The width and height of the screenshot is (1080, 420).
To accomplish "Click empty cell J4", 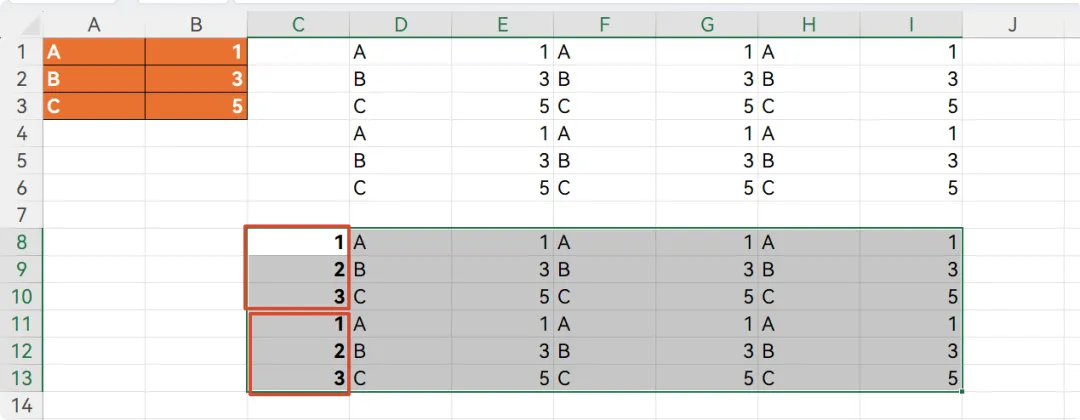I will [x=1012, y=134].
